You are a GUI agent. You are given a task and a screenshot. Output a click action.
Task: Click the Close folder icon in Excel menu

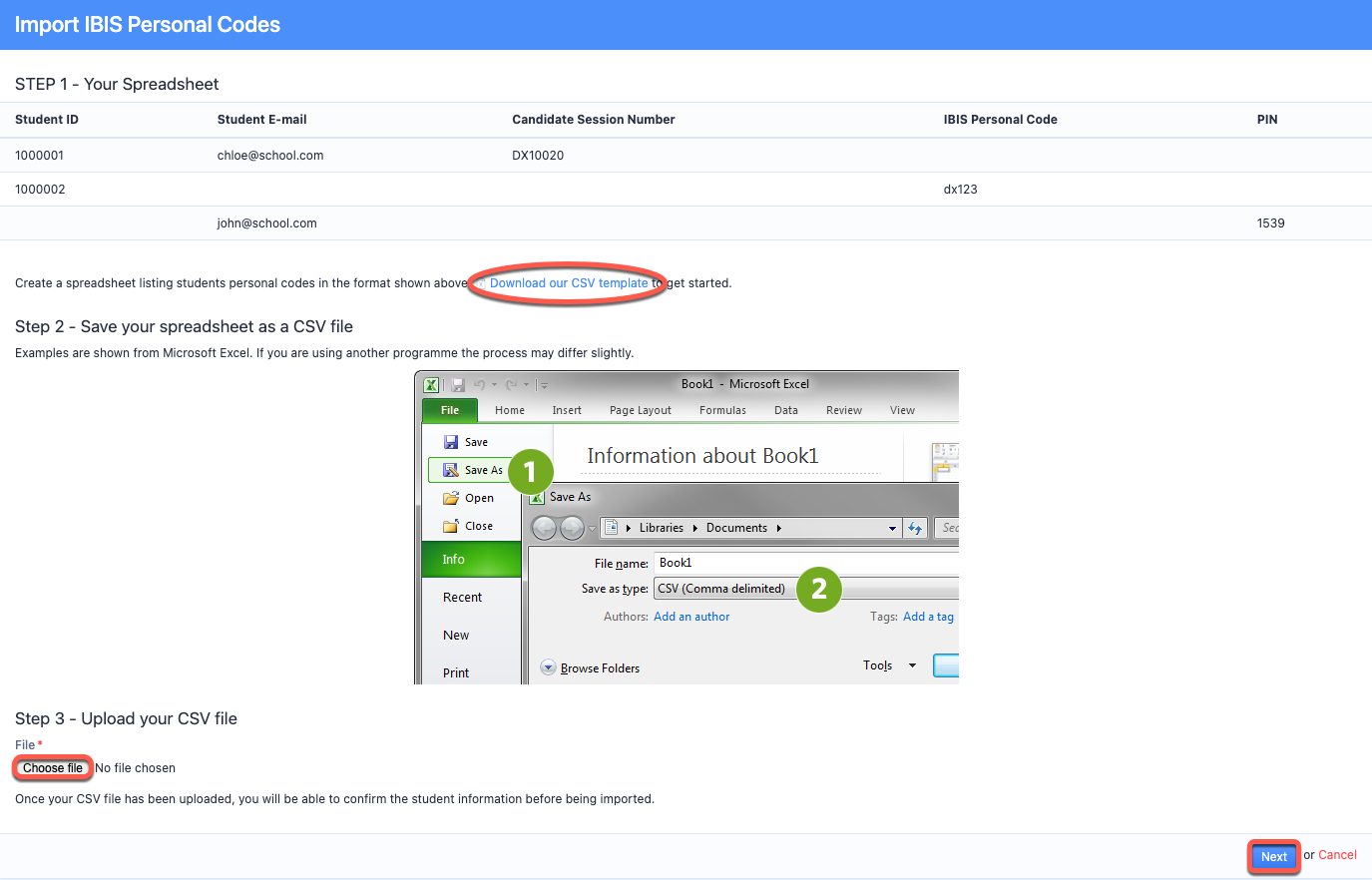click(x=451, y=526)
